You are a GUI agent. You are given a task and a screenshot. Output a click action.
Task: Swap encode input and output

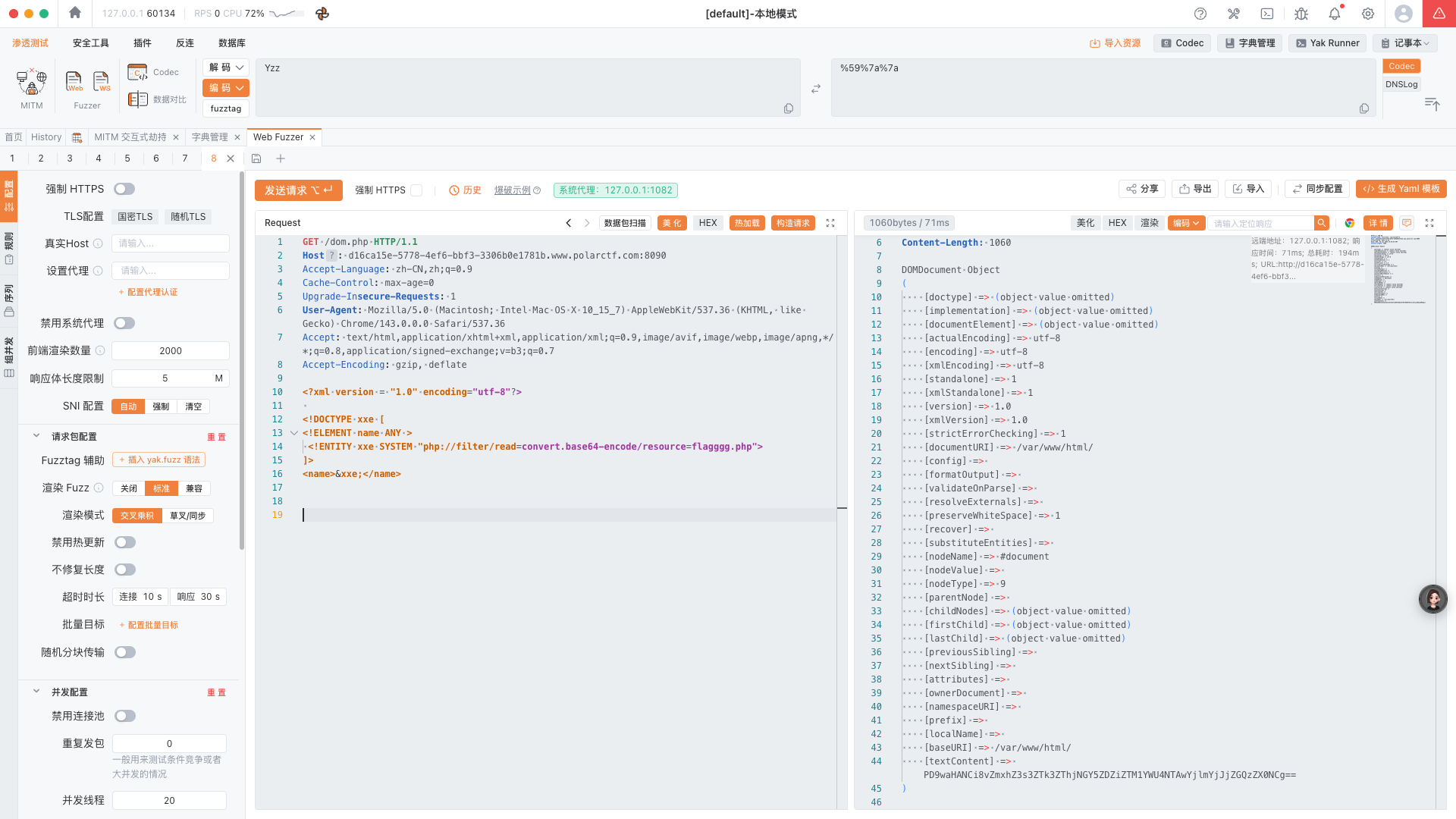click(x=816, y=89)
